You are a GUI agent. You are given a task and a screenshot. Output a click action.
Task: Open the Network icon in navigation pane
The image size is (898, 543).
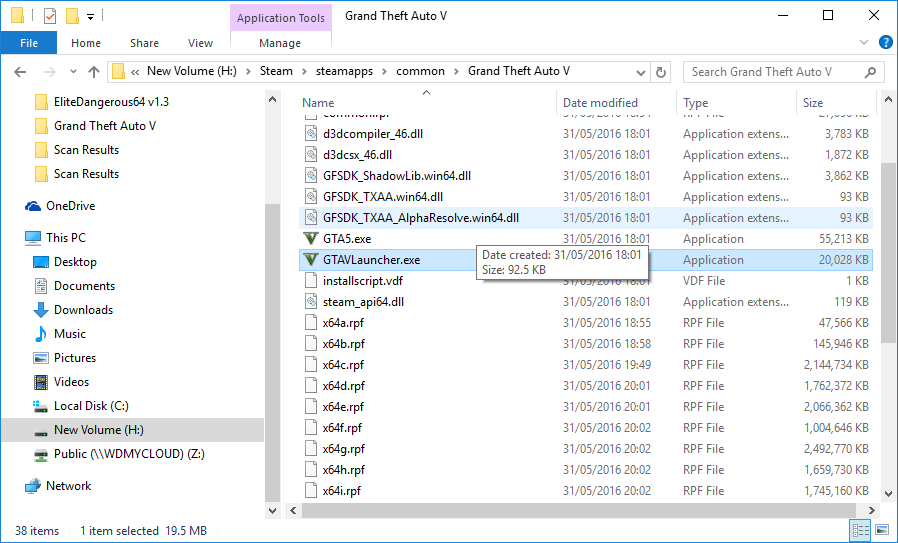33,486
